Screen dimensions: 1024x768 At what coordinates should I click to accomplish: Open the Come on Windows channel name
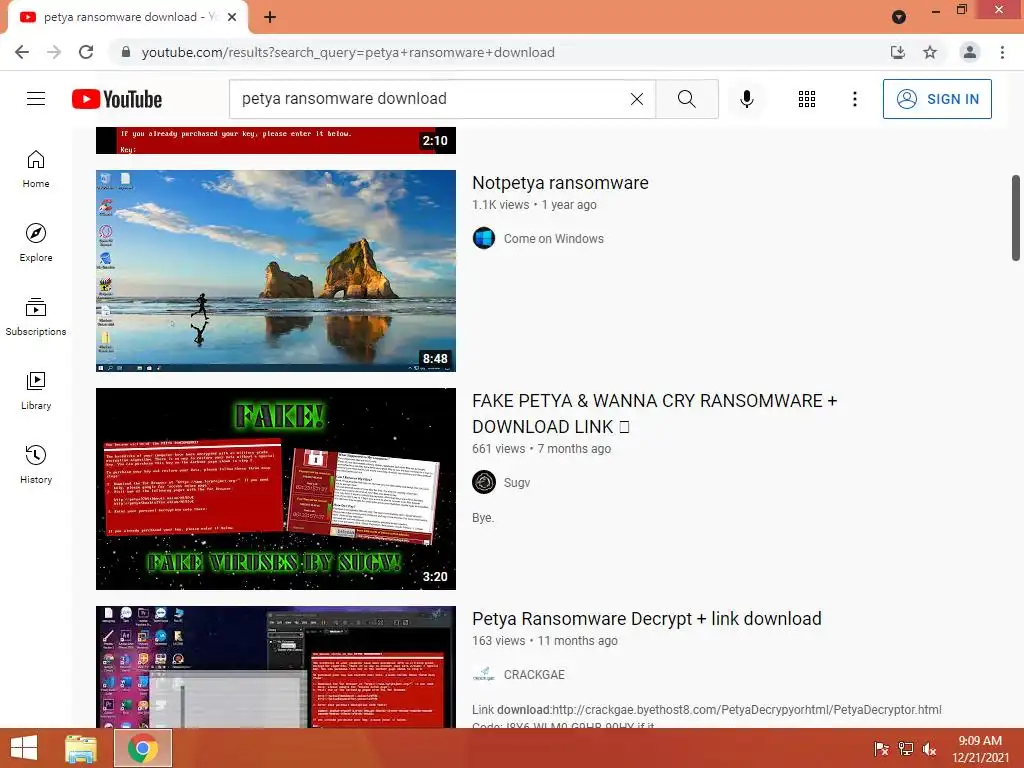tap(553, 238)
